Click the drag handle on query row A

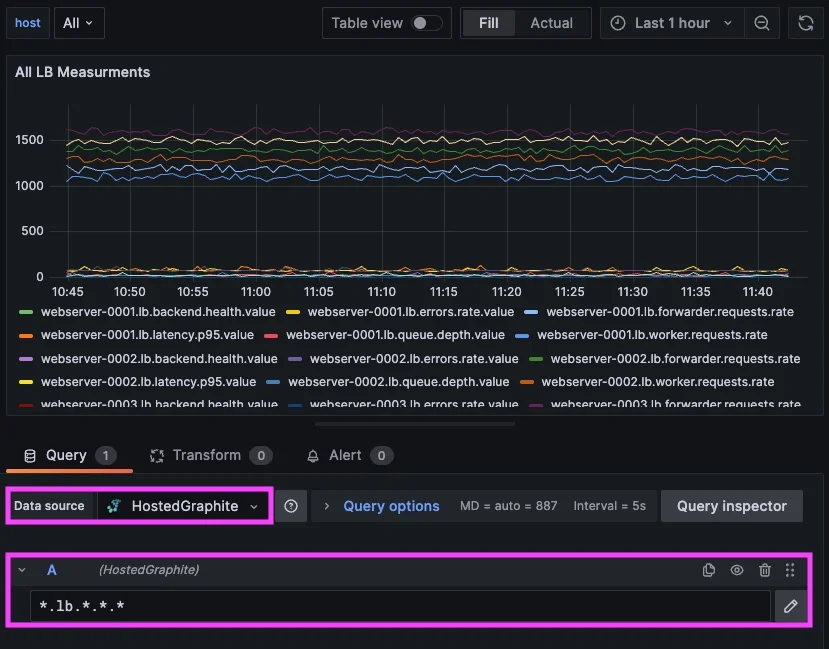(x=790, y=570)
